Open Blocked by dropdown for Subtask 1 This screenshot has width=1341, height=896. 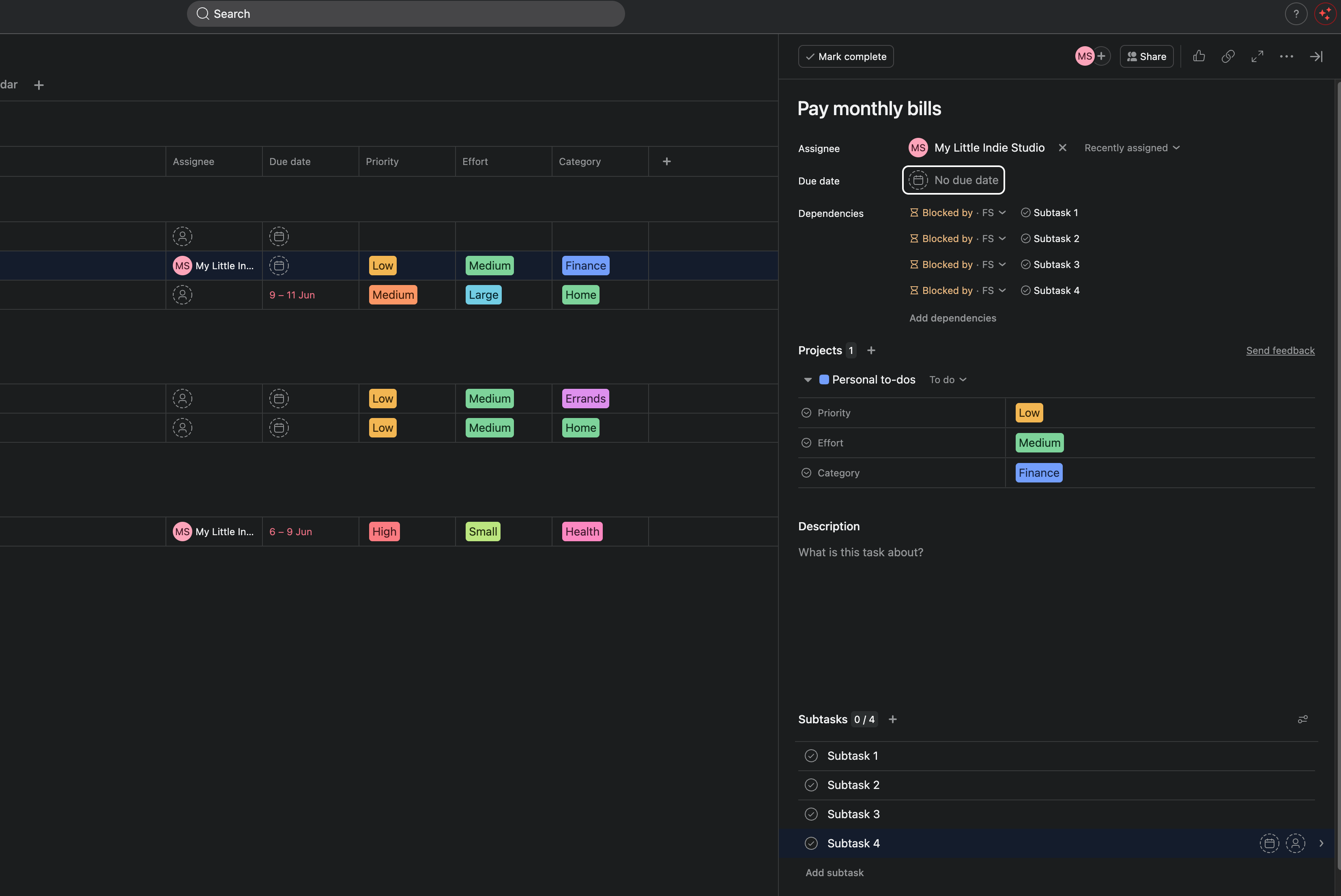pyautogui.click(x=957, y=212)
